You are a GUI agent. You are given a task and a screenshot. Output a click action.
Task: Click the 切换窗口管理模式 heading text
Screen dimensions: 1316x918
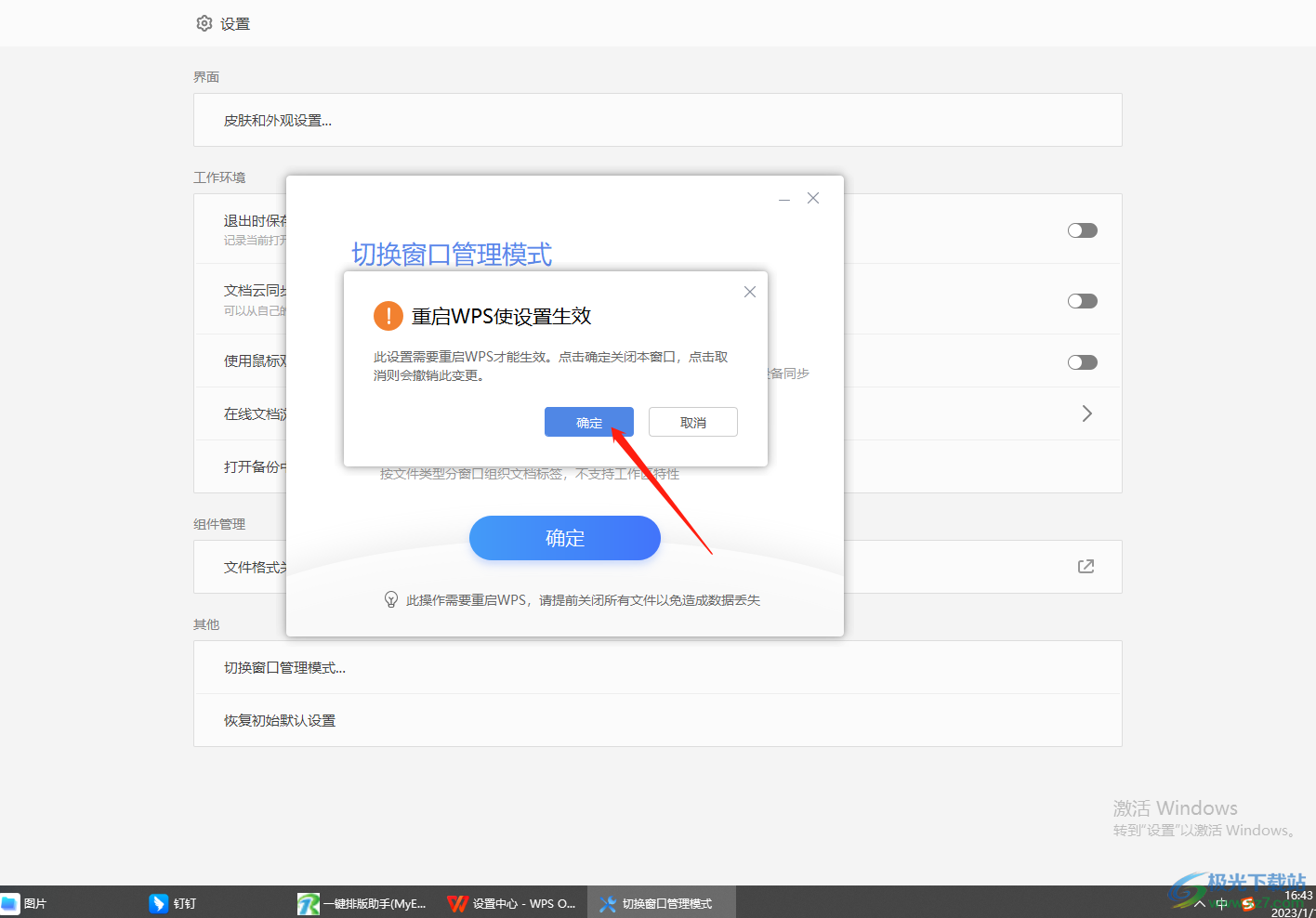point(452,254)
